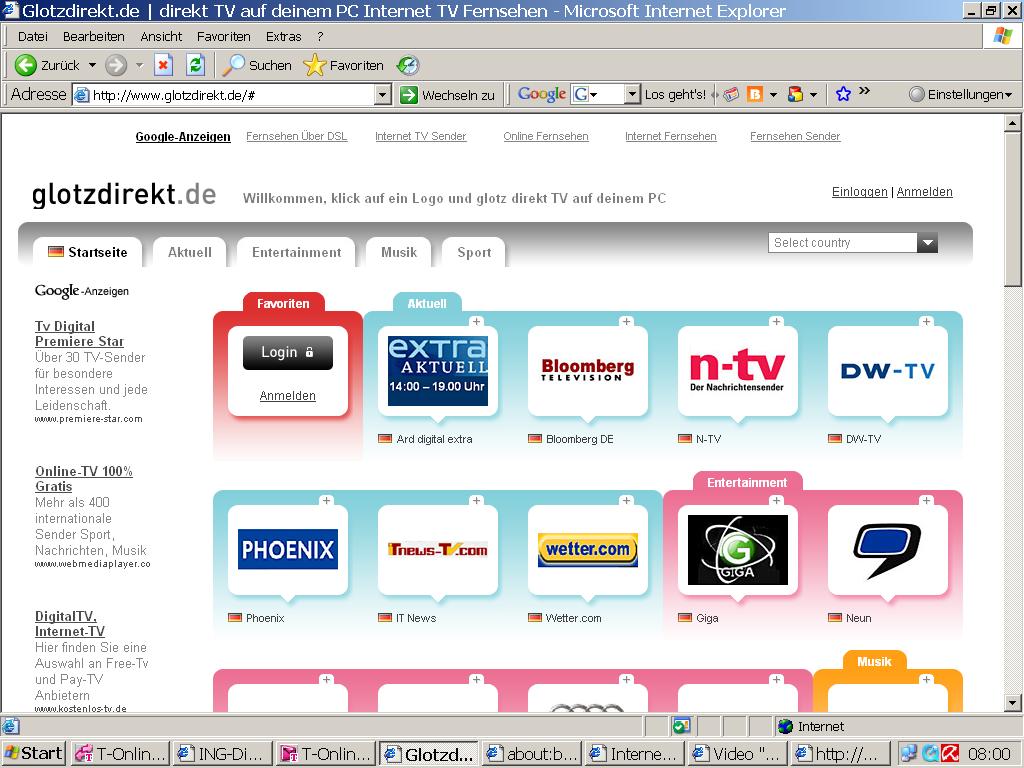Stop page loading with red X icon
Image resolution: width=1024 pixels, height=768 pixels.
pos(163,65)
